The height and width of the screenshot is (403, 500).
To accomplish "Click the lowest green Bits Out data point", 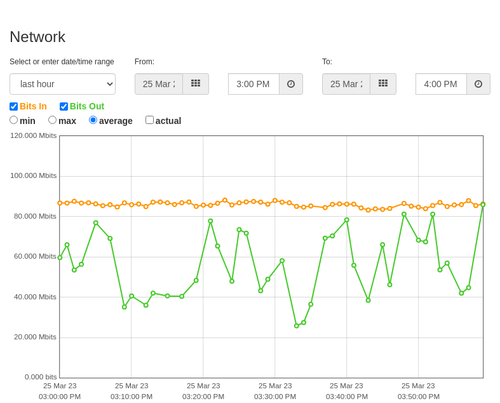I will coord(296,326).
